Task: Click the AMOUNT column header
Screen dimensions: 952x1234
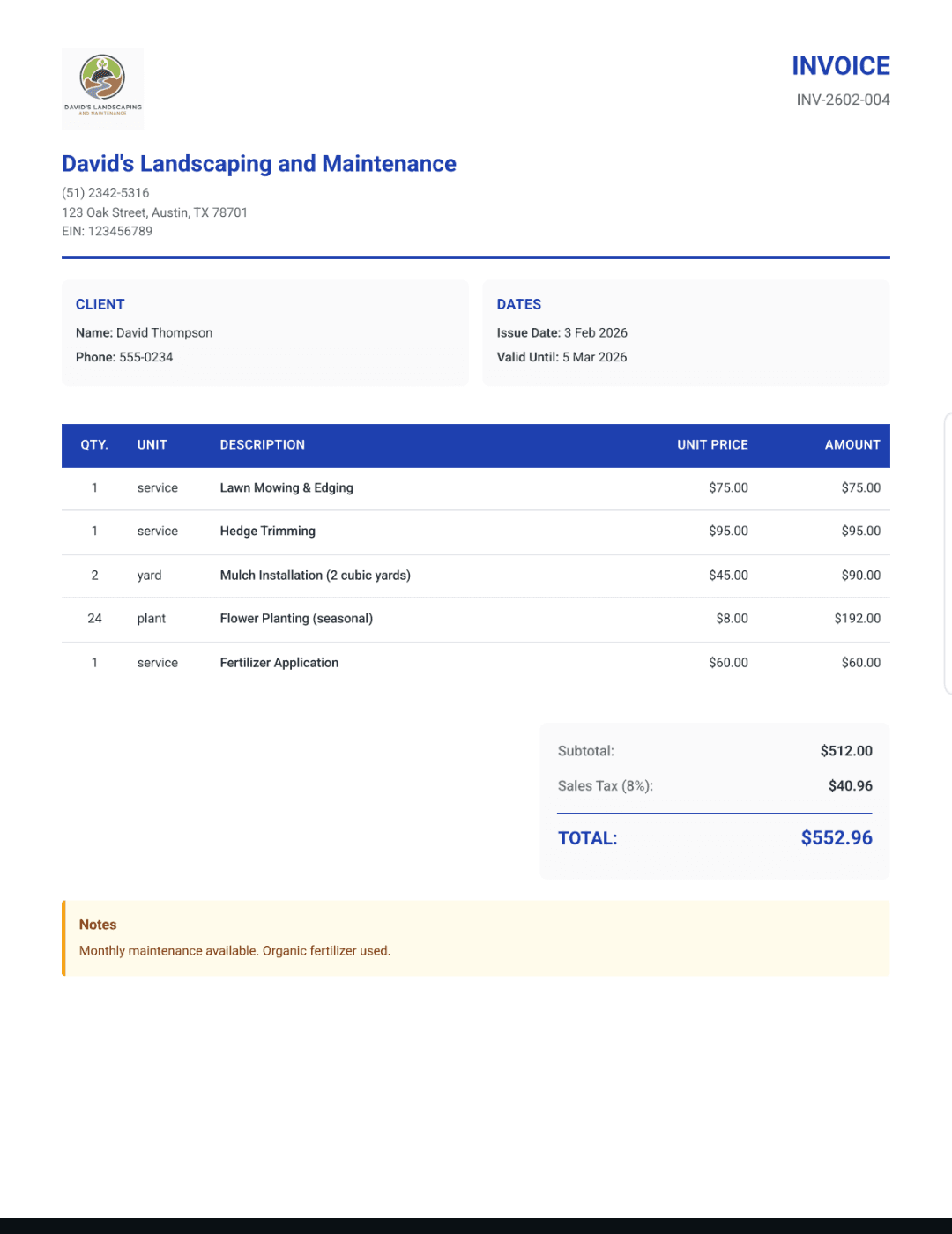Action: point(852,445)
